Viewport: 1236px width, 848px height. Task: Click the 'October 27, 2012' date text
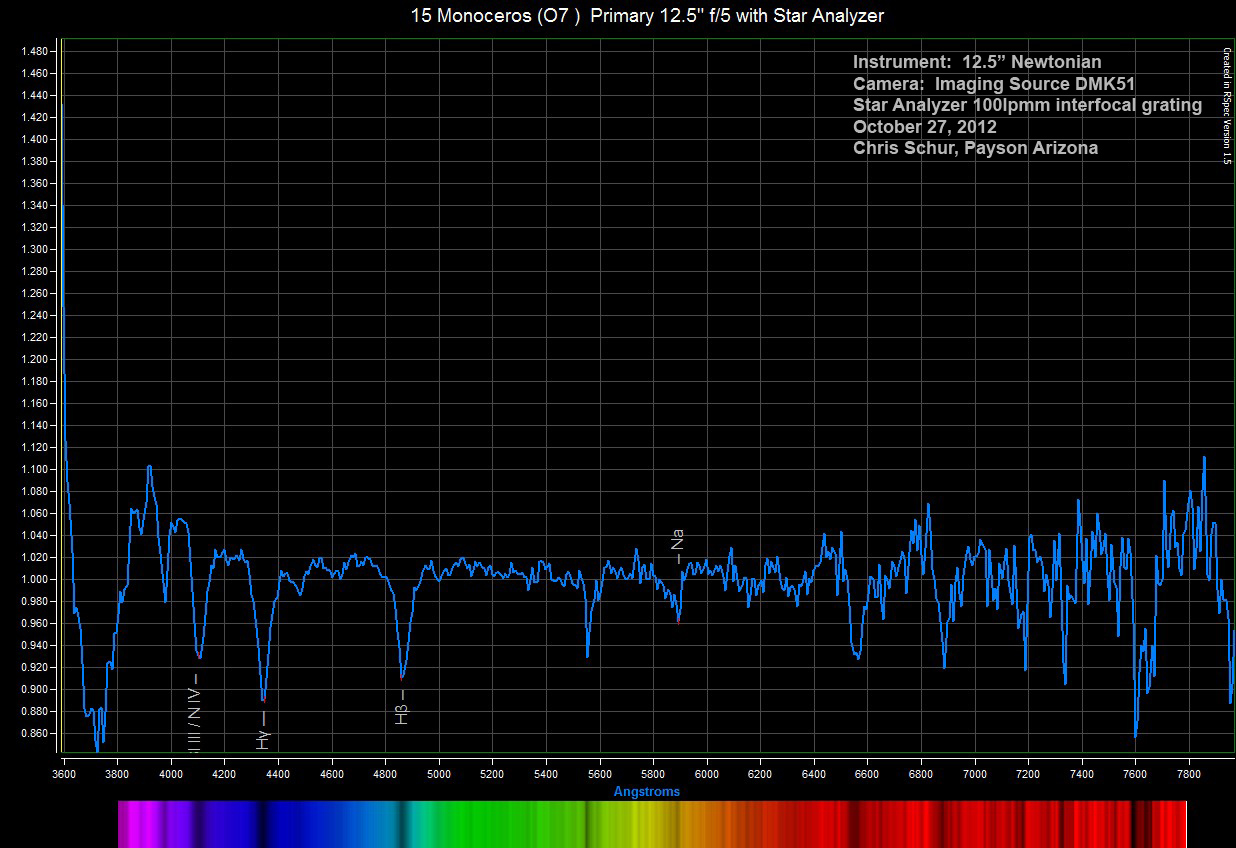925,126
